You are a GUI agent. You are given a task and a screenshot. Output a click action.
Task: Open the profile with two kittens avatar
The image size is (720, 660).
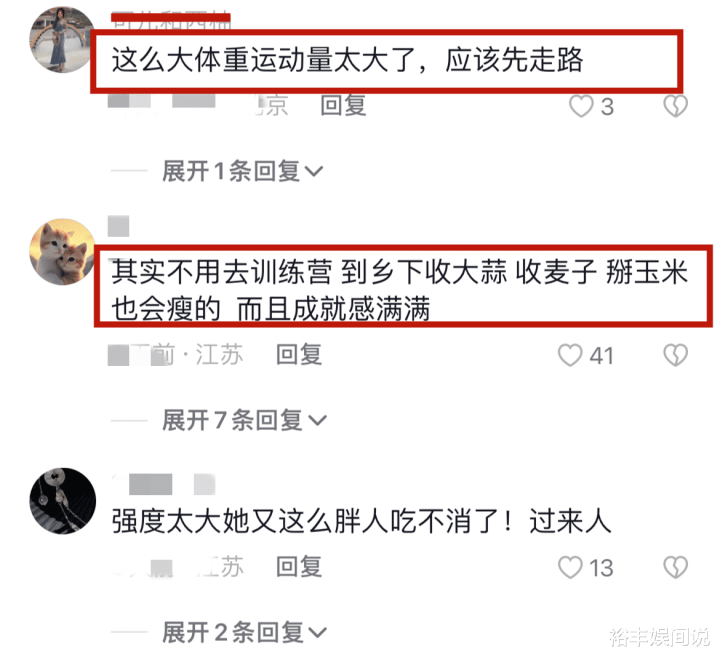[63, 252]
